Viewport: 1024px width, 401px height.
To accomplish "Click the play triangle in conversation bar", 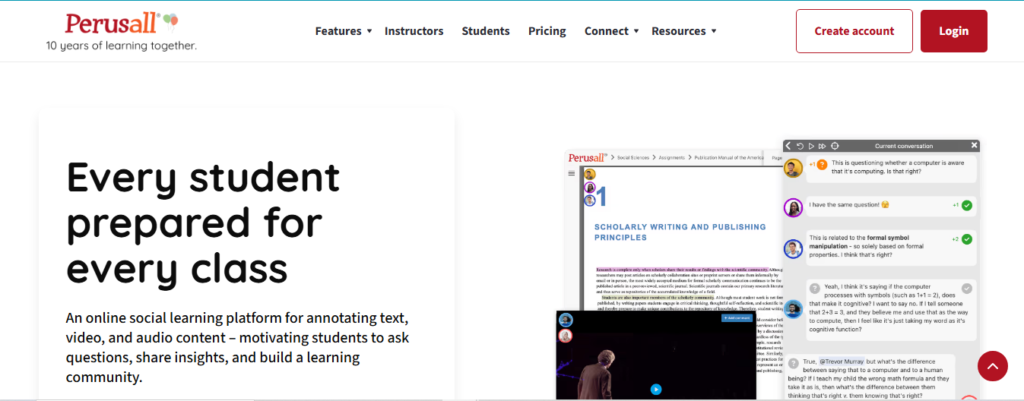I will pyautogui.click(x=811, y=146).
